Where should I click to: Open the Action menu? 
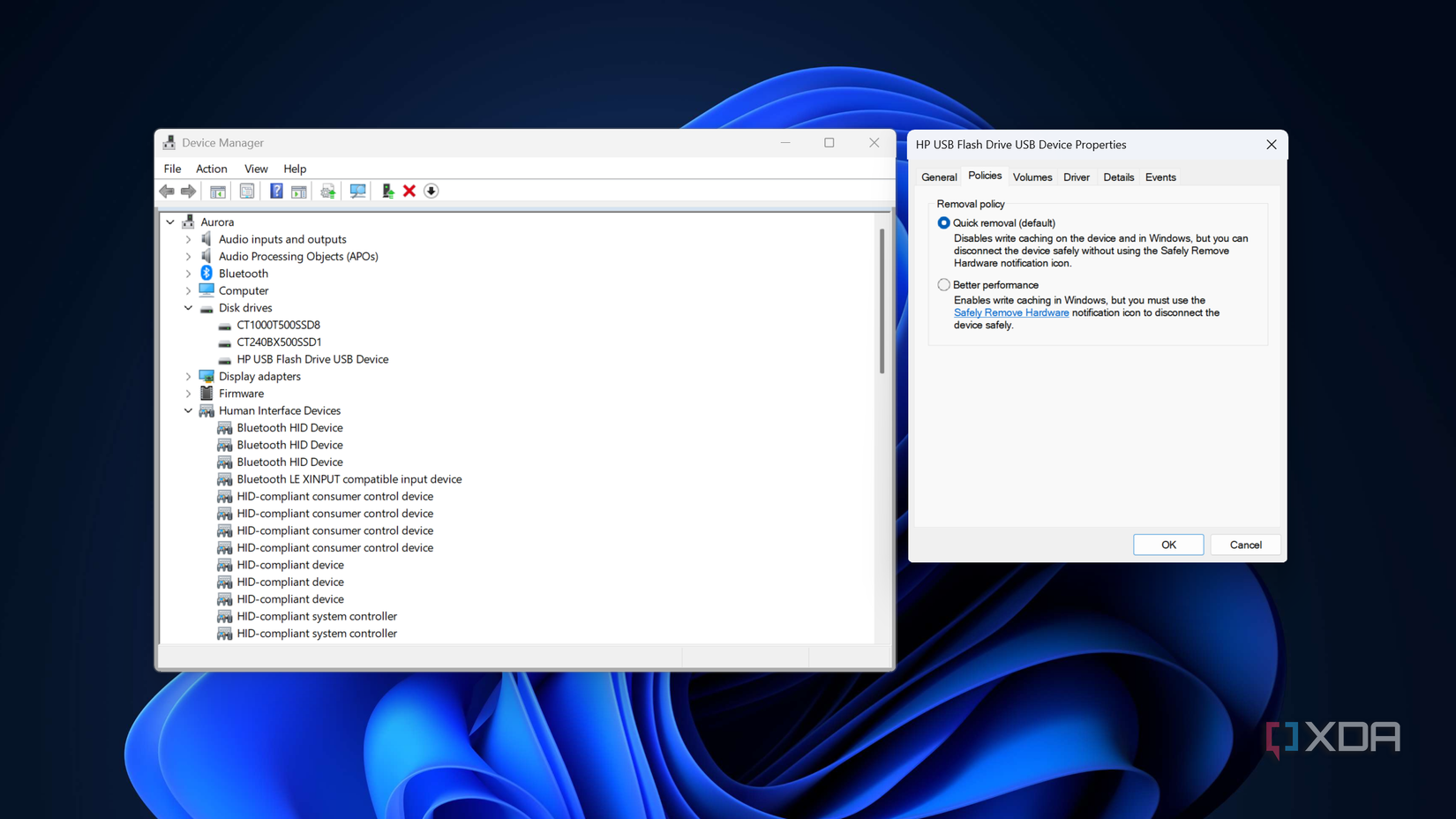(x=212, y=169)
